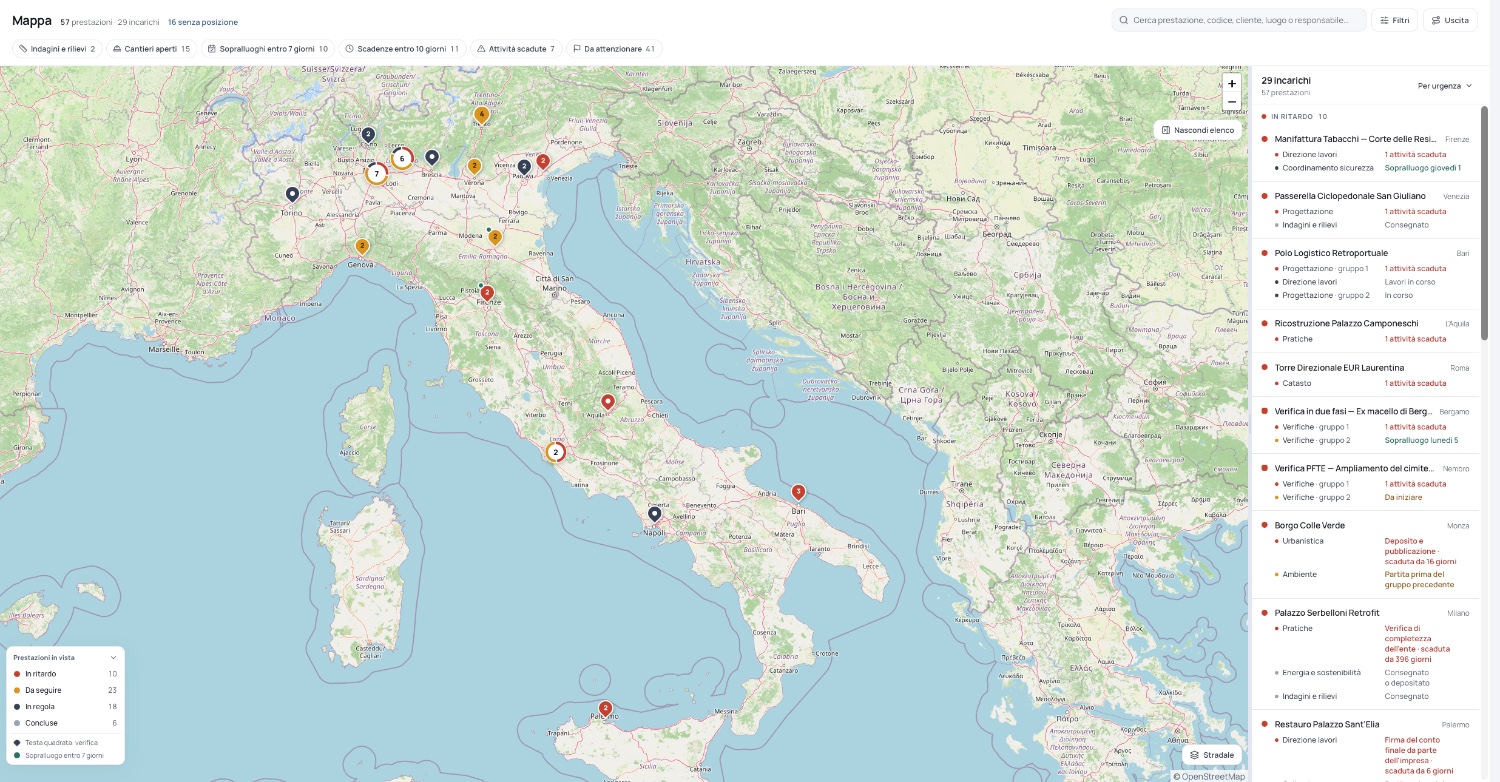Open the orange marker 2 at Genova
This screenshot has width=1500, height=782.
362,246
